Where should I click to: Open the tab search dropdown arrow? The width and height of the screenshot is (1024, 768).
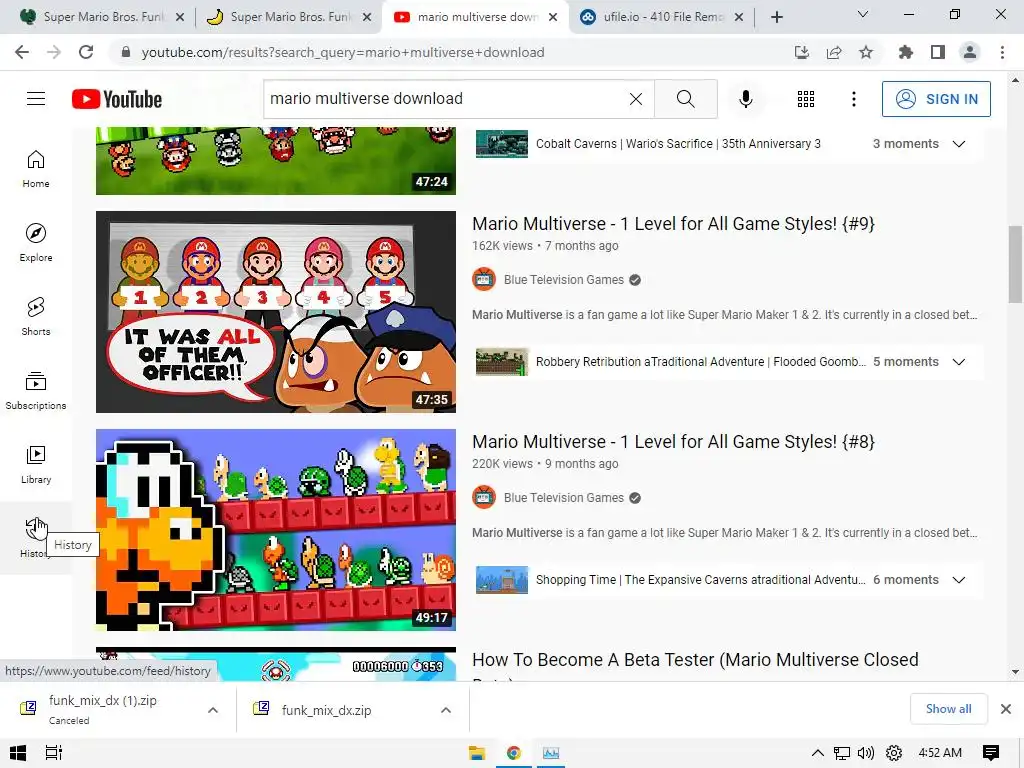pyautogui.click(x=863, y=14)
